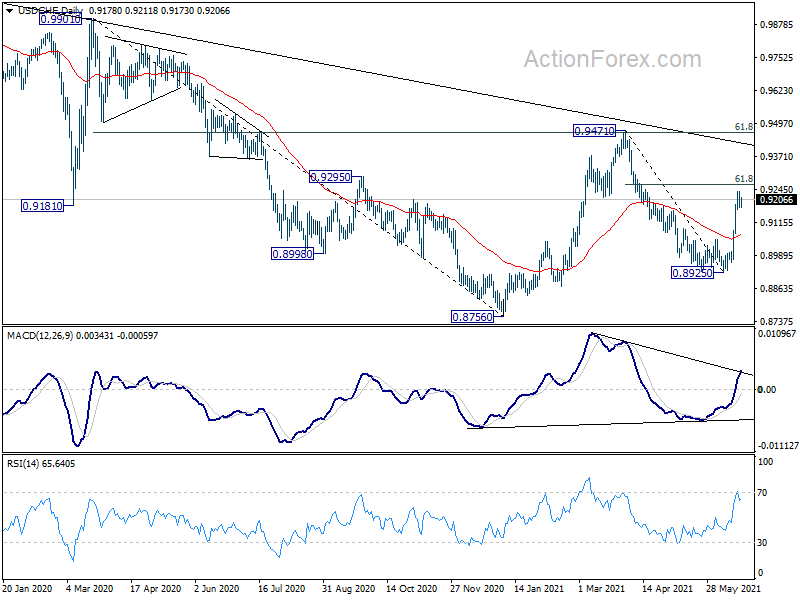Screen dimensions: 800x600
Task: Select the 0.89250 low price label
Action: tap(692, 272)
